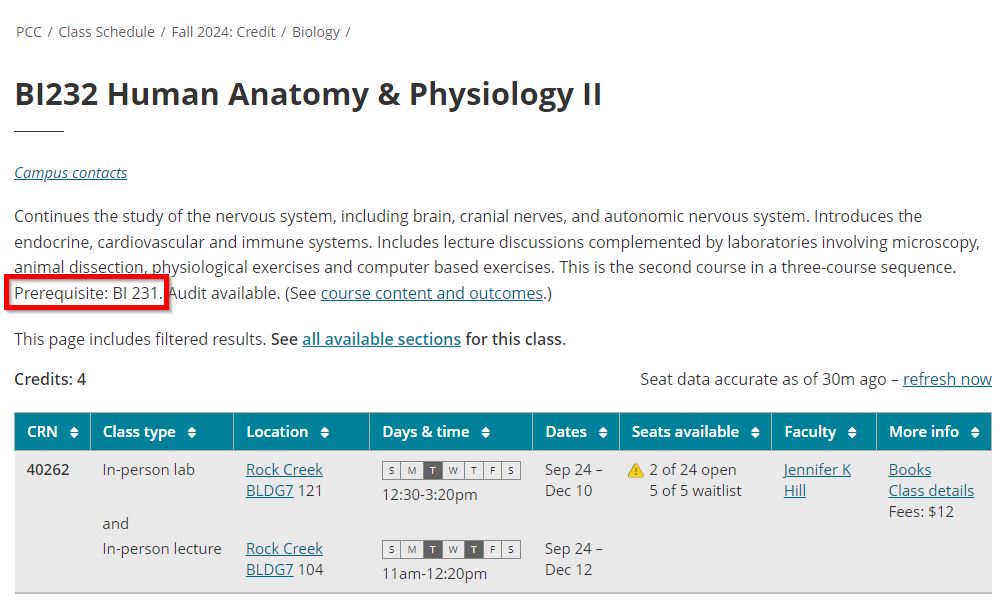The width and height of the screenshot is (1008, 607).
Task: Click the Seats available sort arrows
Action: tap(755, 432)
